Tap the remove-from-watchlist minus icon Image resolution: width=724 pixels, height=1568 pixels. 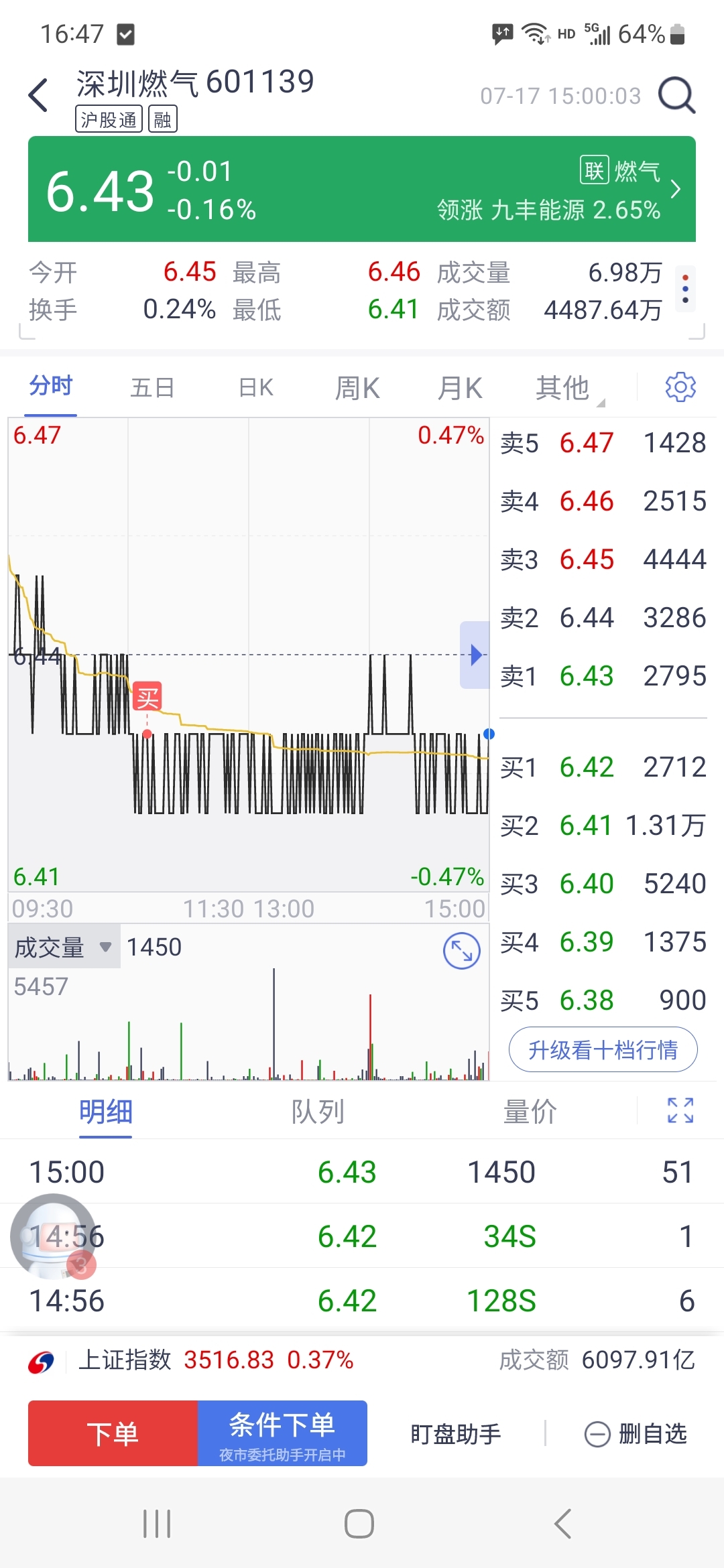click(x=597, y=1435)
